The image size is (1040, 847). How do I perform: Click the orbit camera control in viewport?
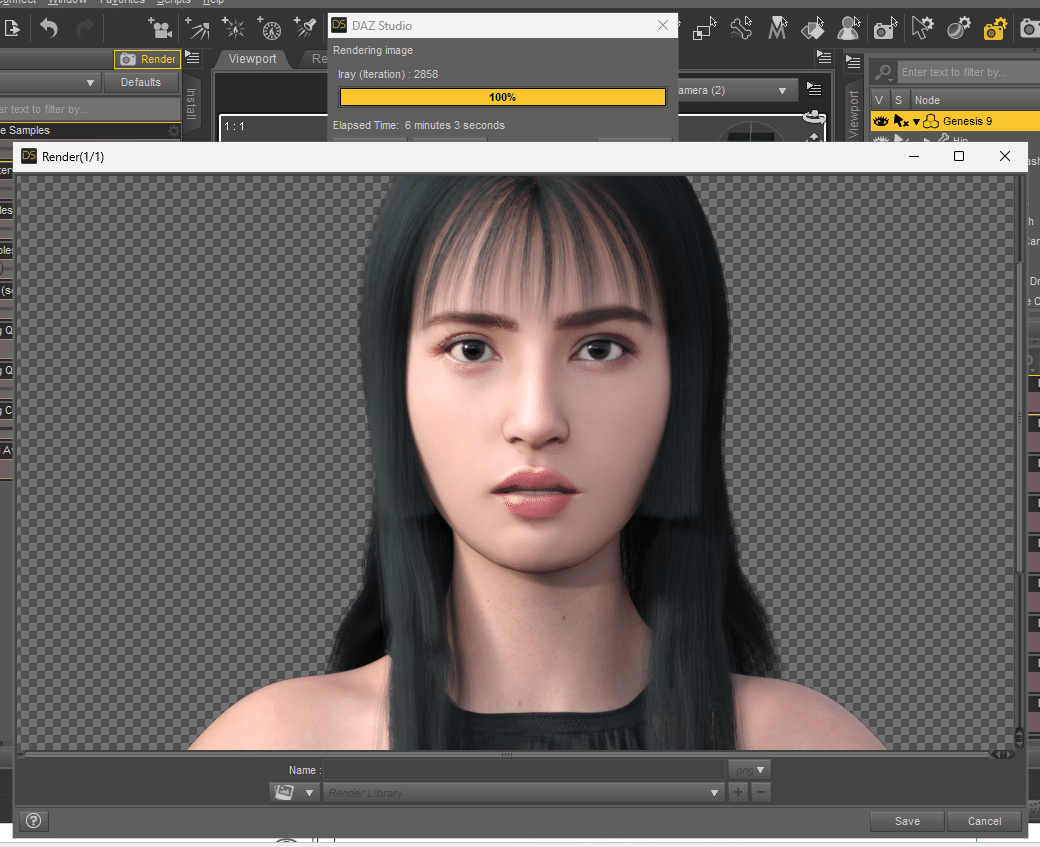814,118
